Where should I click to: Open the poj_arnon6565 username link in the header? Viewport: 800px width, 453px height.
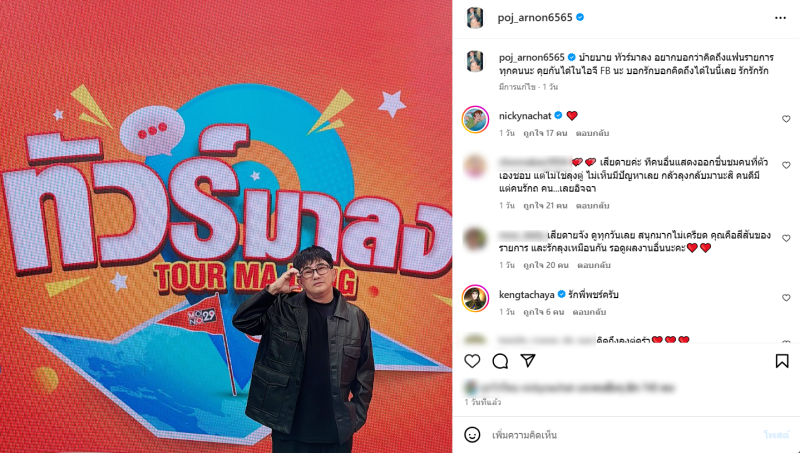[x=535, y=17]
